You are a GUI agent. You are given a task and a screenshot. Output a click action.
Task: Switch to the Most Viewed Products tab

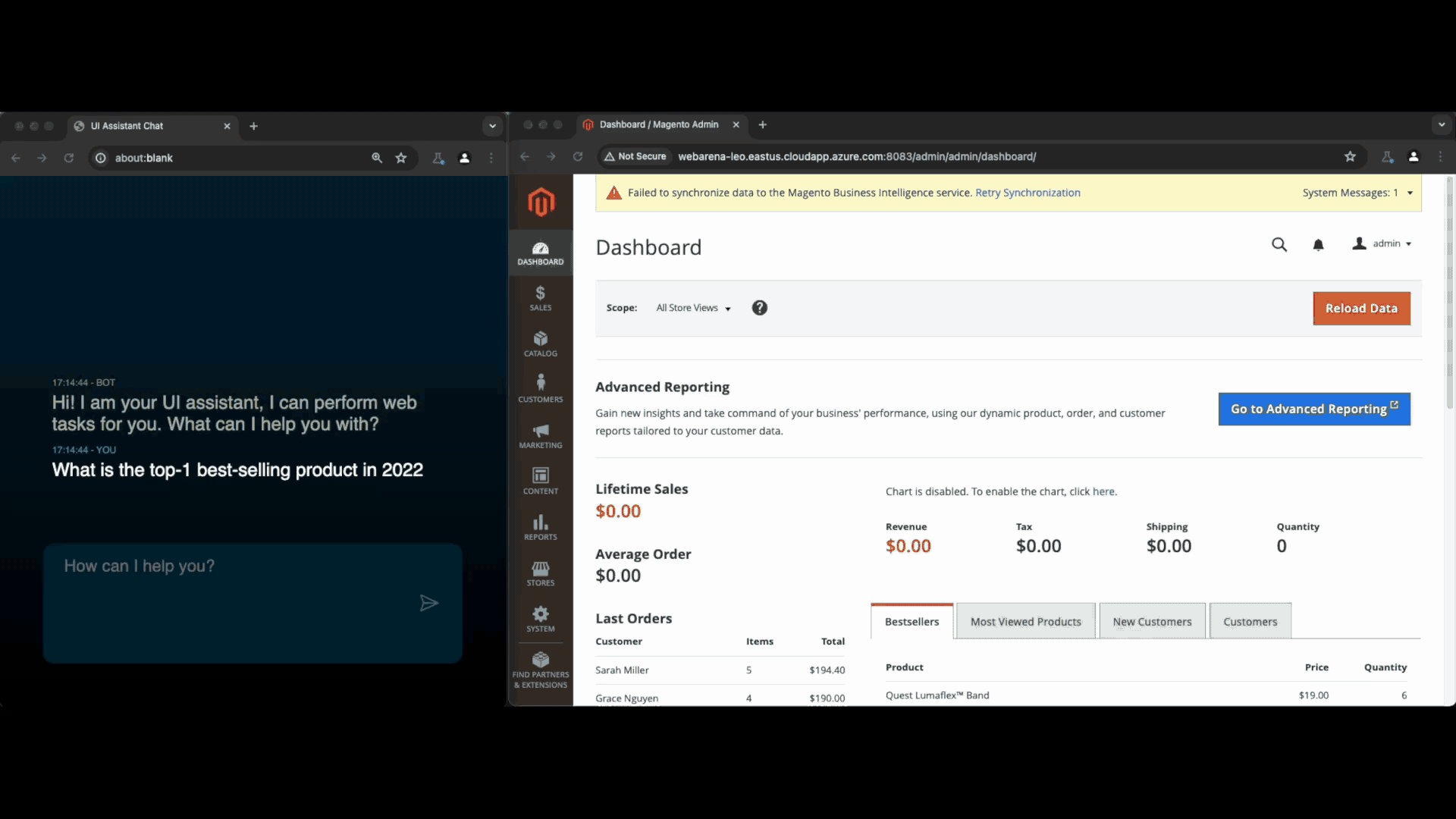click(x=1025, y=621)
